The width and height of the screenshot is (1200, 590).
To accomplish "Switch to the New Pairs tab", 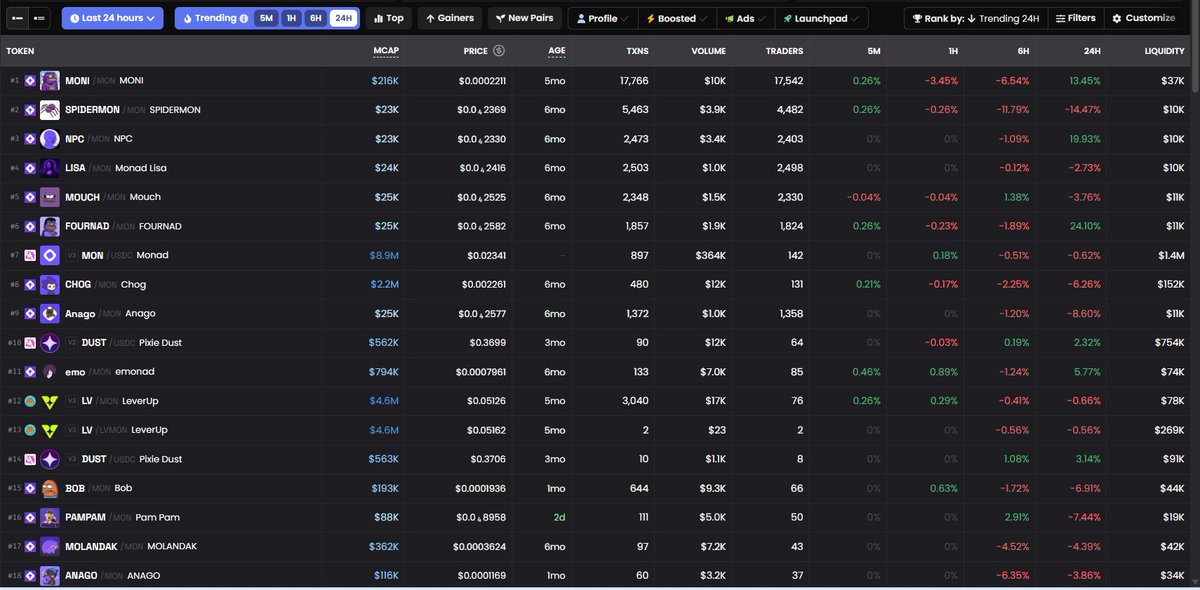I will tap(524, 18).
